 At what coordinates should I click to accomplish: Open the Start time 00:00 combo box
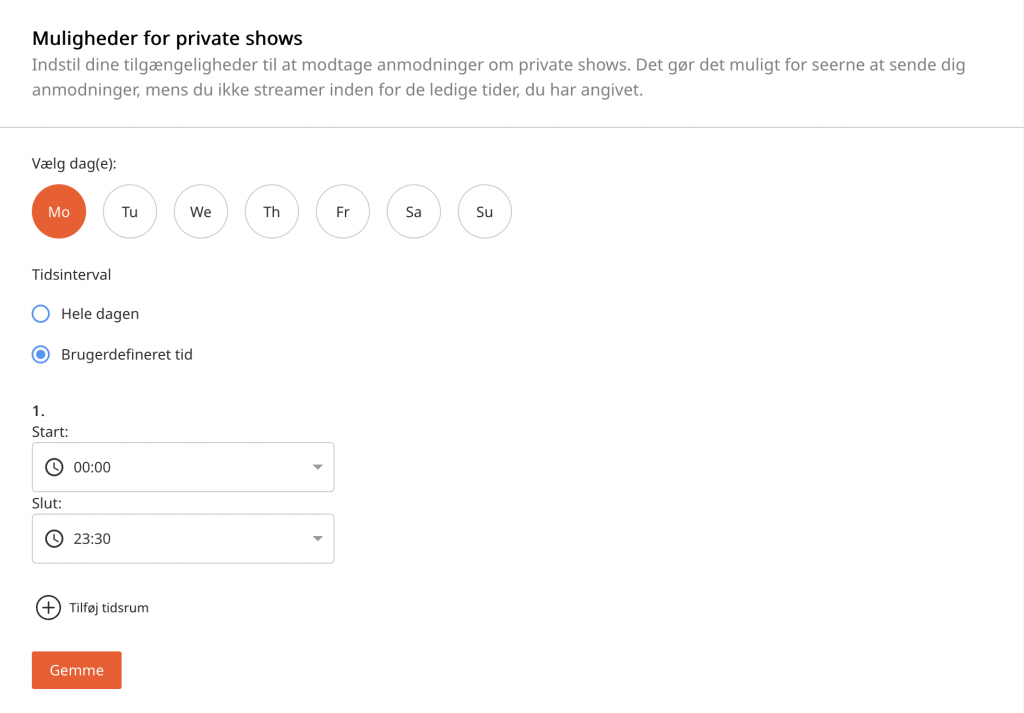[183, 467]
